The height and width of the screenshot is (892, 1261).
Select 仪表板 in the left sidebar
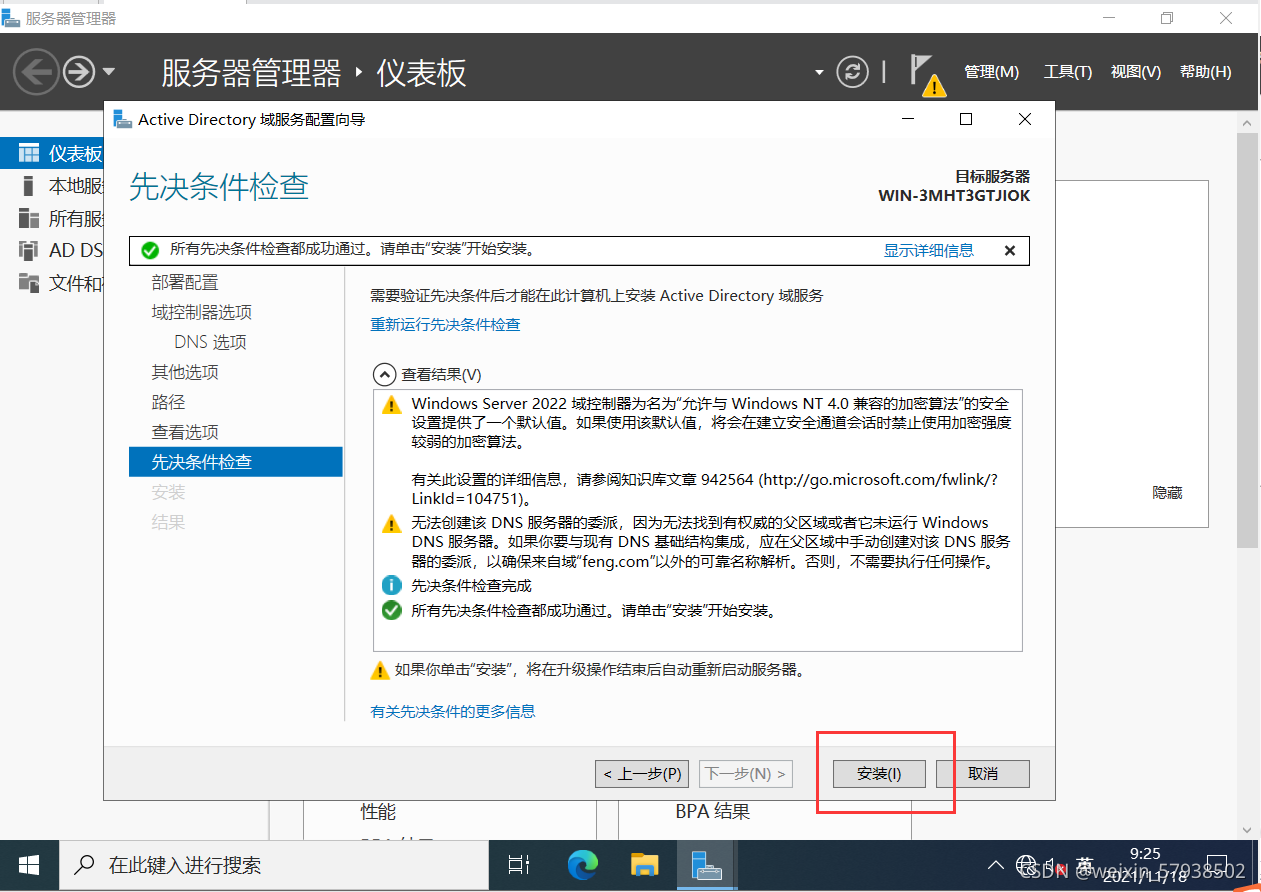[x=52, y=154]
